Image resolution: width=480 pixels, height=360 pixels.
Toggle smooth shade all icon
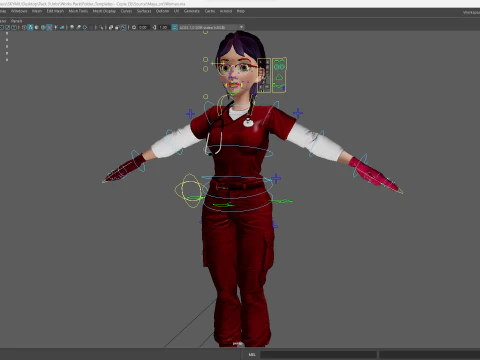click(30, 27)
